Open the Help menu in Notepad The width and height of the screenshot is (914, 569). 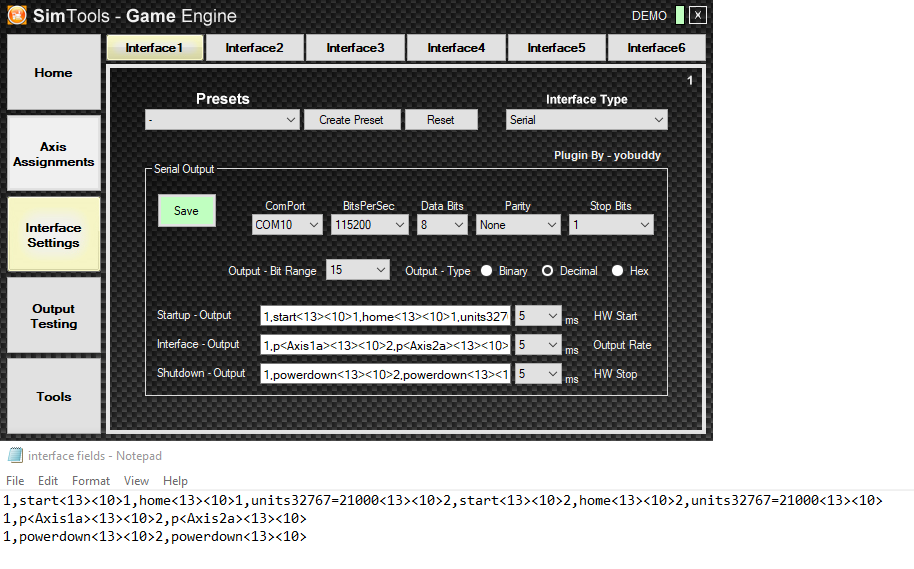pos(175,481)
